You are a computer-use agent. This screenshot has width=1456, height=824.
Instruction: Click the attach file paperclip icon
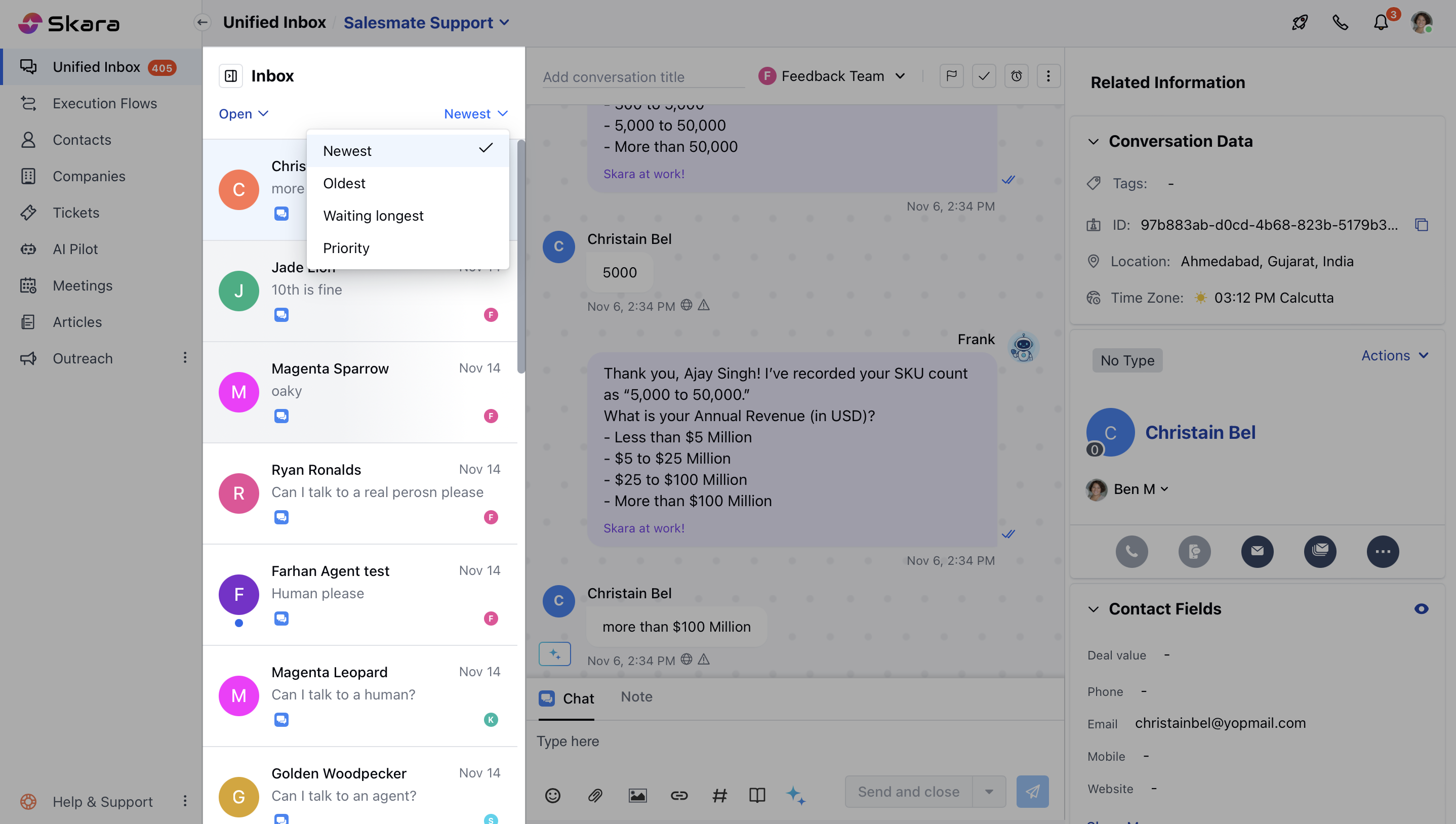coord(595,795)
